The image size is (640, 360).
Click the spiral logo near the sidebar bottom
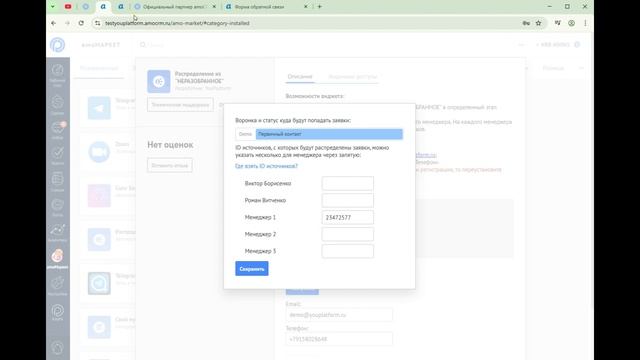tap(58, 312)
